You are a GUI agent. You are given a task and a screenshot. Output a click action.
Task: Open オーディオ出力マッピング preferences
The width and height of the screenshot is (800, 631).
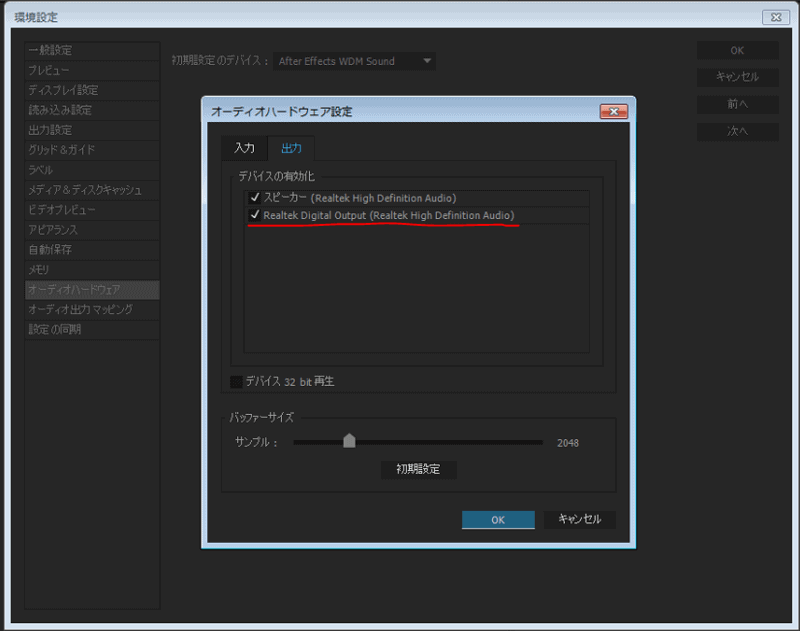80,309
